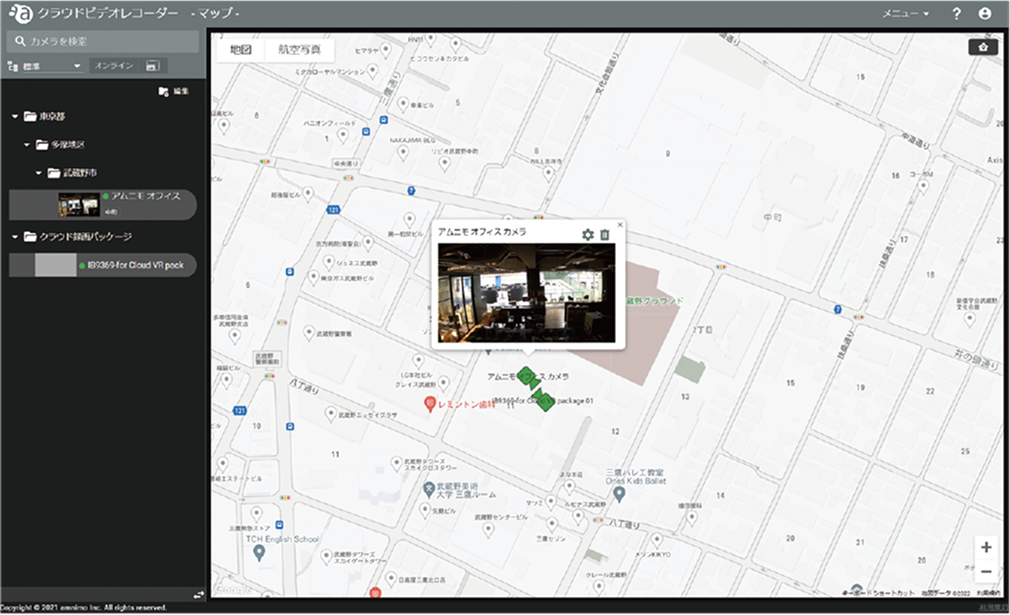Click the 三鷹バレエ教室 map pin
The height and width of the screenshot is (615, 1010).
click(619, 495)
